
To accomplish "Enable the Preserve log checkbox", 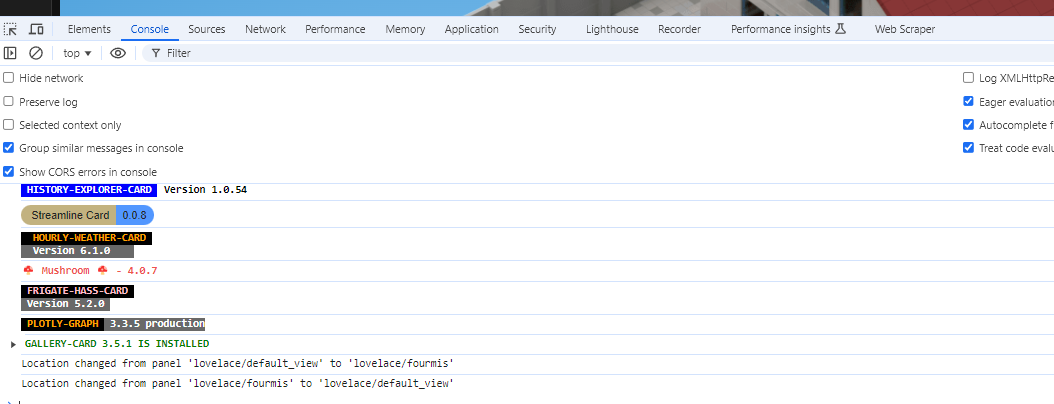I will tap(9, 102).
